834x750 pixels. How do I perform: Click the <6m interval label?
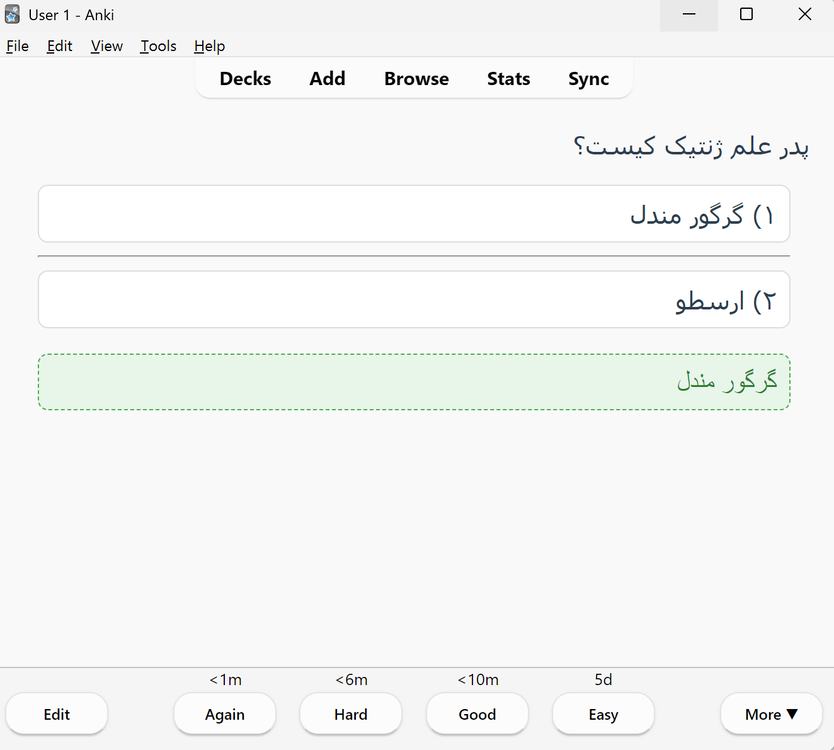pos(351,680)
